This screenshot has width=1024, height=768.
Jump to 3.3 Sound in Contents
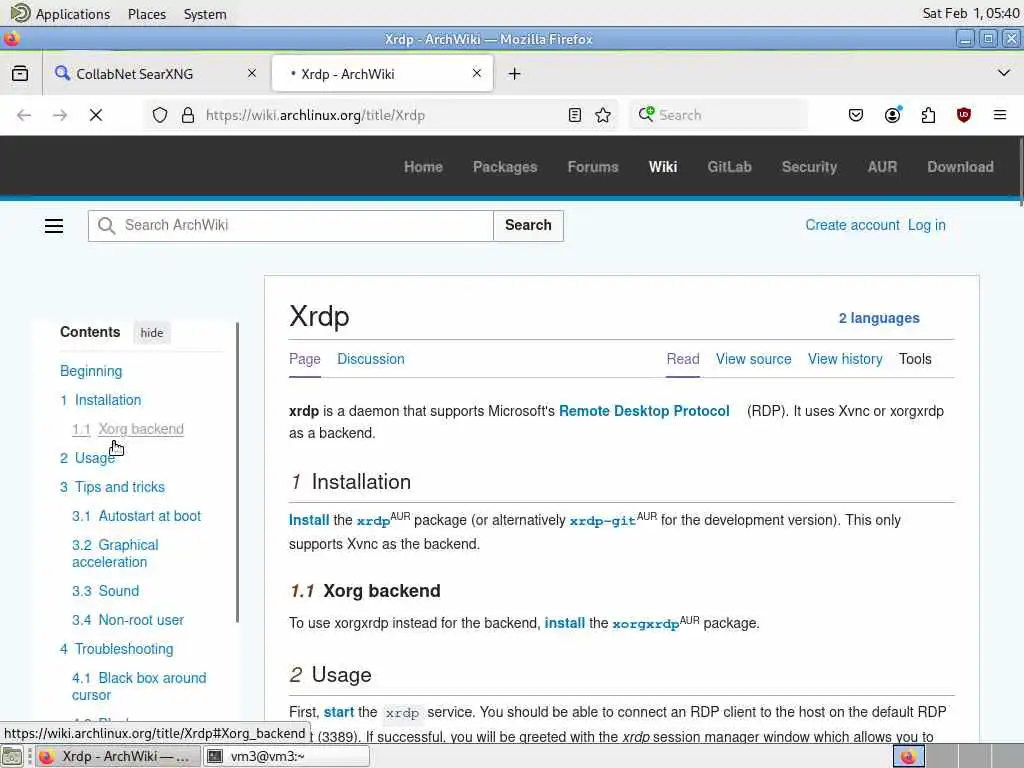pos(106,591)
